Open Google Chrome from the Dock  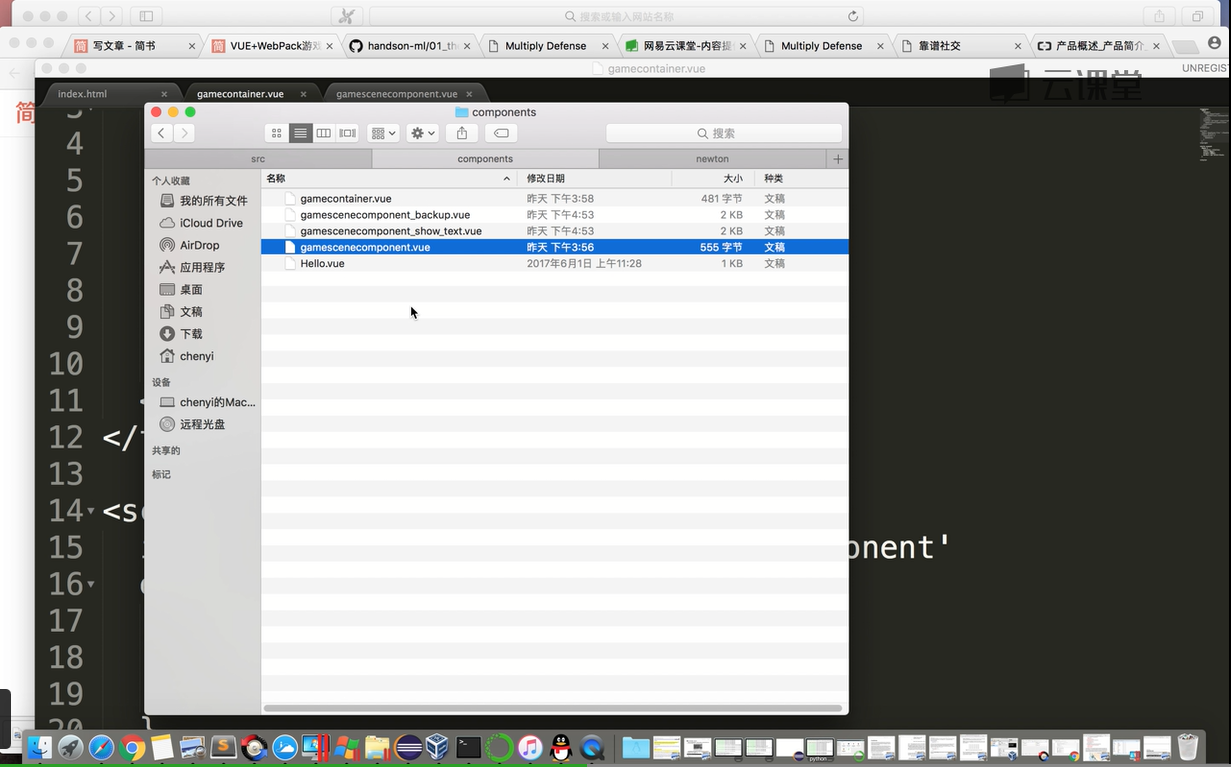(x=132, y=747)
